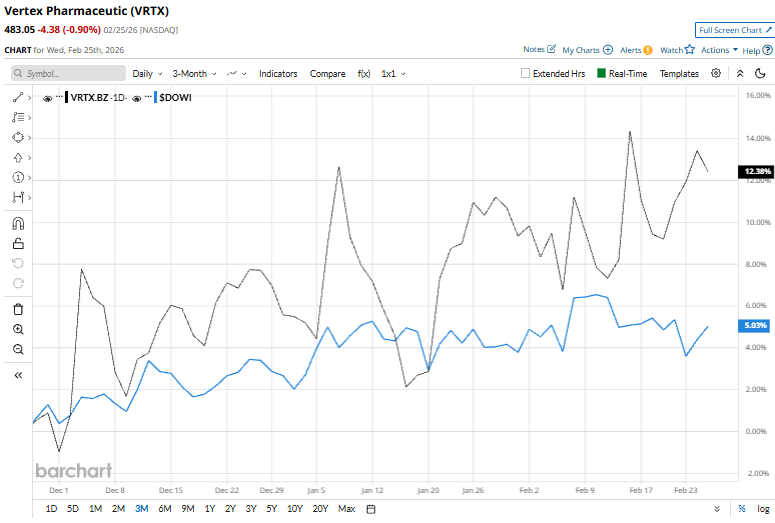
Task: Open the f(x) expressions menu
Action: coord(364,74)
